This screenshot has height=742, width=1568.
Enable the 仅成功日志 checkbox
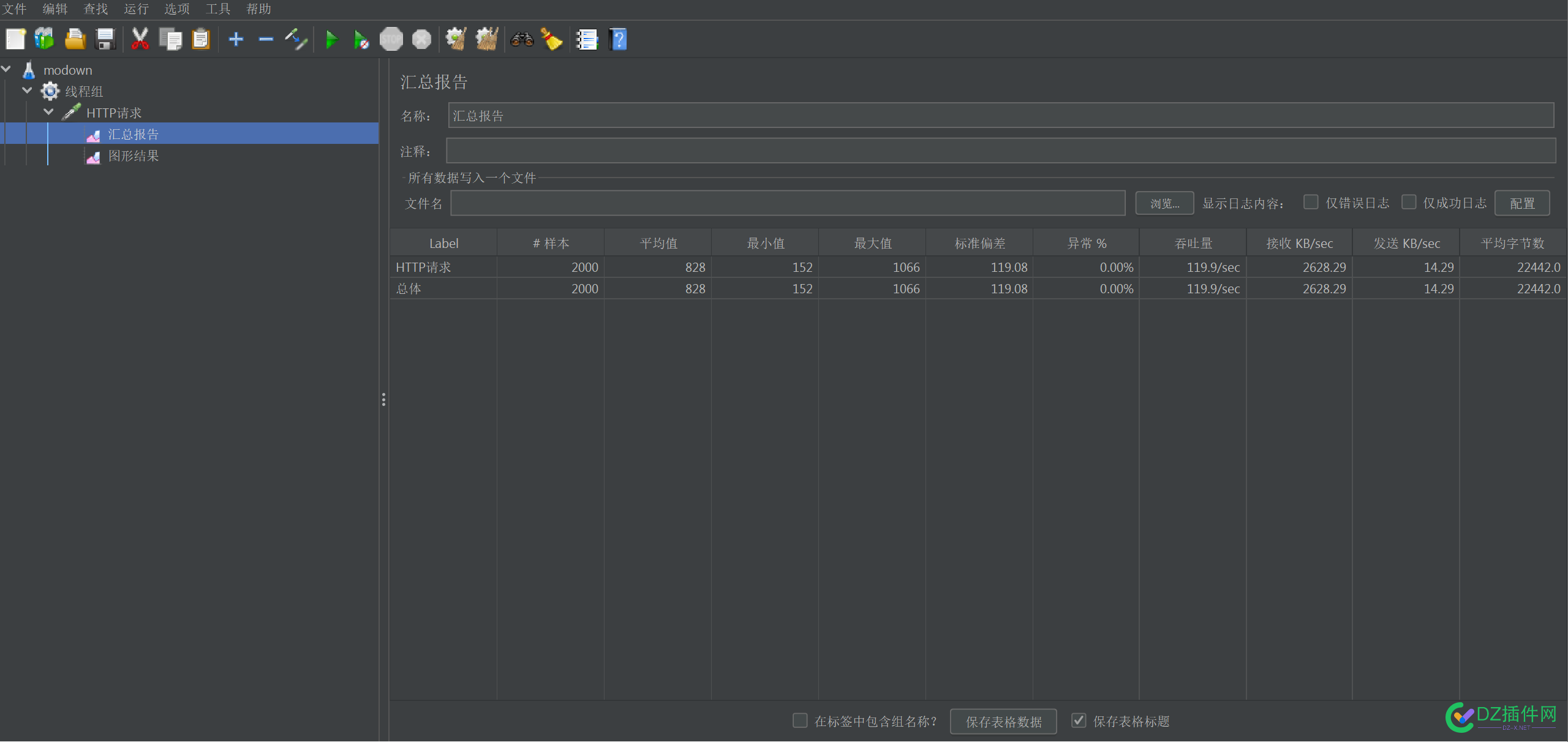[x=1409, y=202]
